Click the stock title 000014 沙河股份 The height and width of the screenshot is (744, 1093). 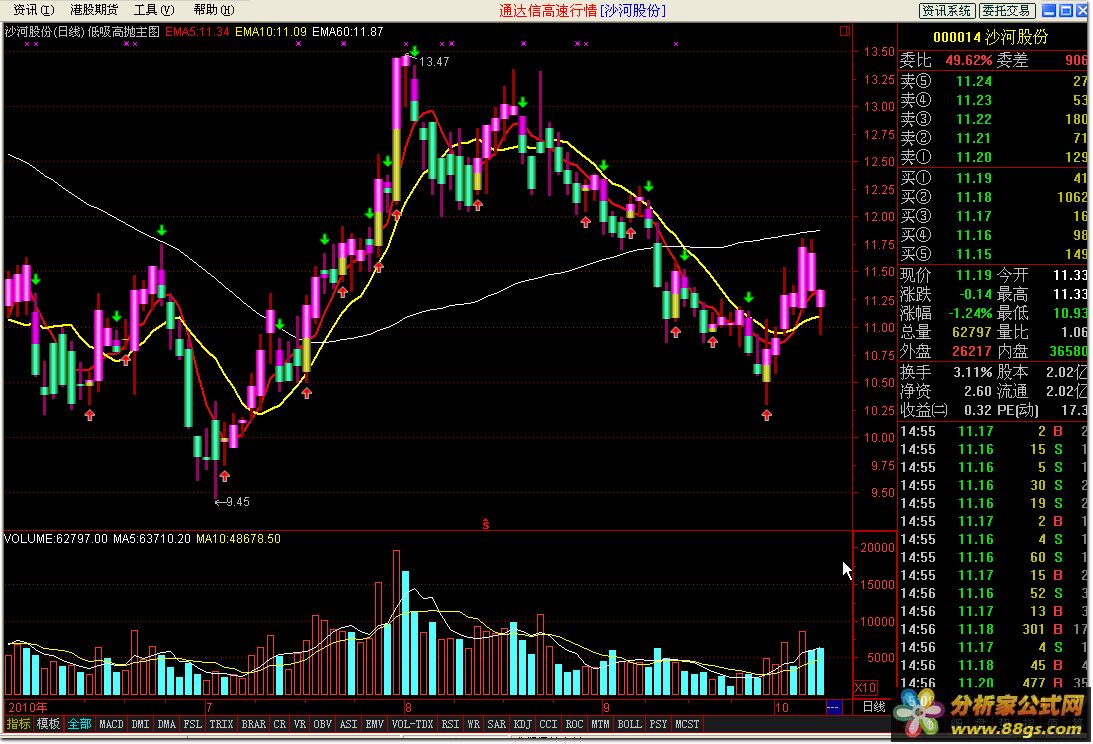pos(991,37)
